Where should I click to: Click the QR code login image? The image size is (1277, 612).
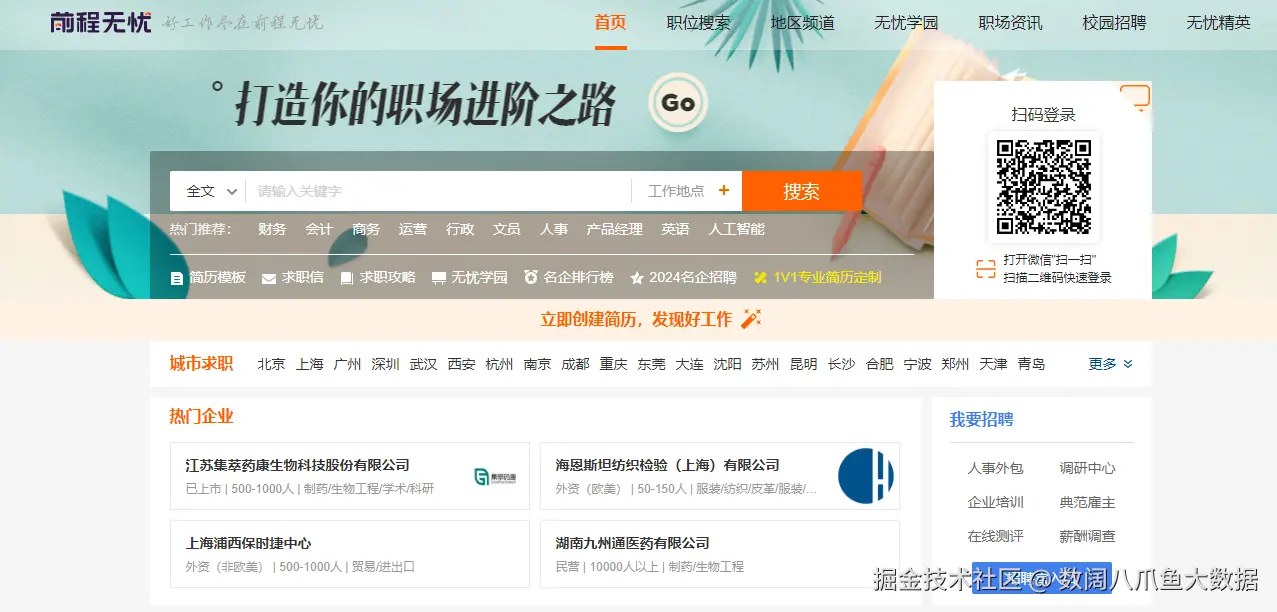click(1043, 186)
